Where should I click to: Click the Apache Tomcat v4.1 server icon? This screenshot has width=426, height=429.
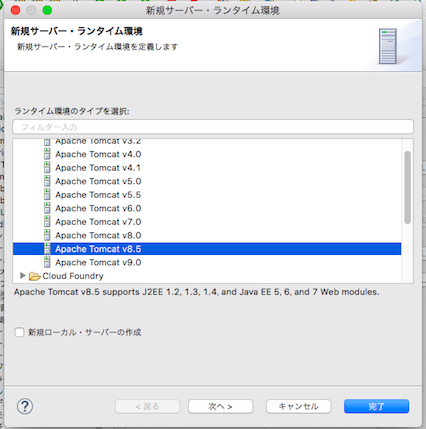point(47,168)
